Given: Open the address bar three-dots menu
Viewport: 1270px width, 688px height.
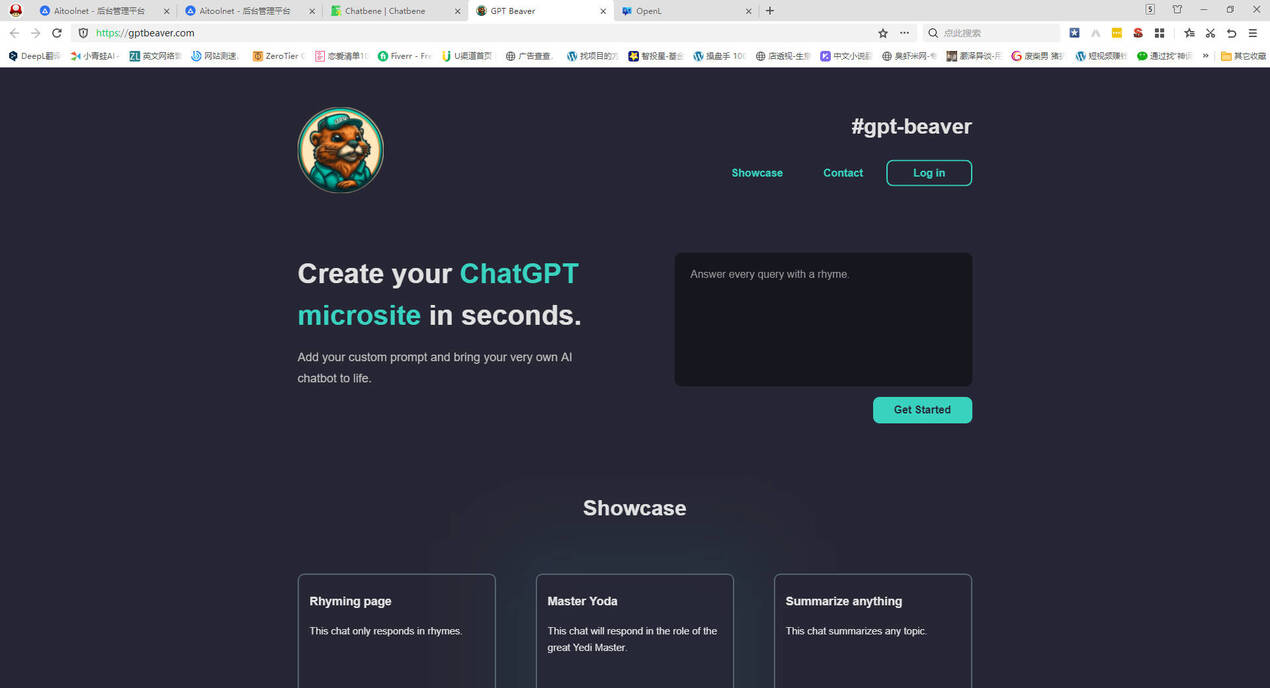Looking at the screenshot, I should [904, 33].
